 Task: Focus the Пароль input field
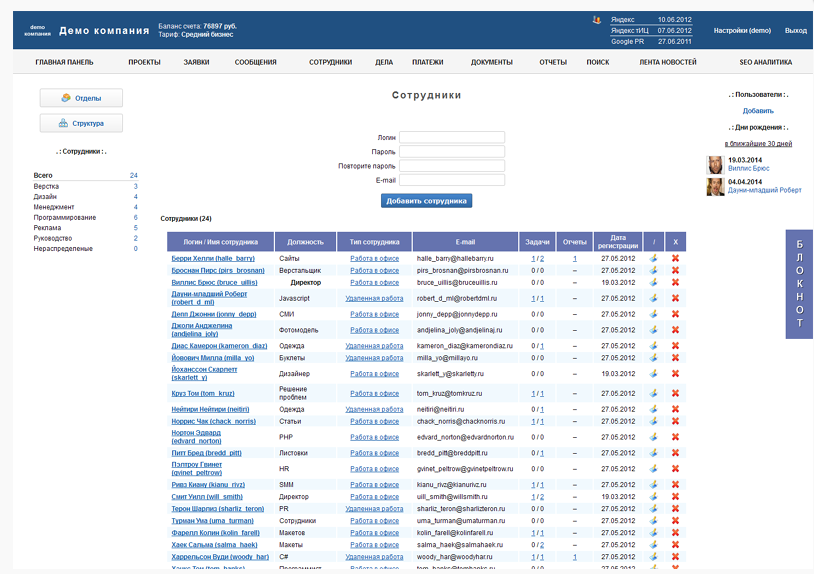click(452, 152)
